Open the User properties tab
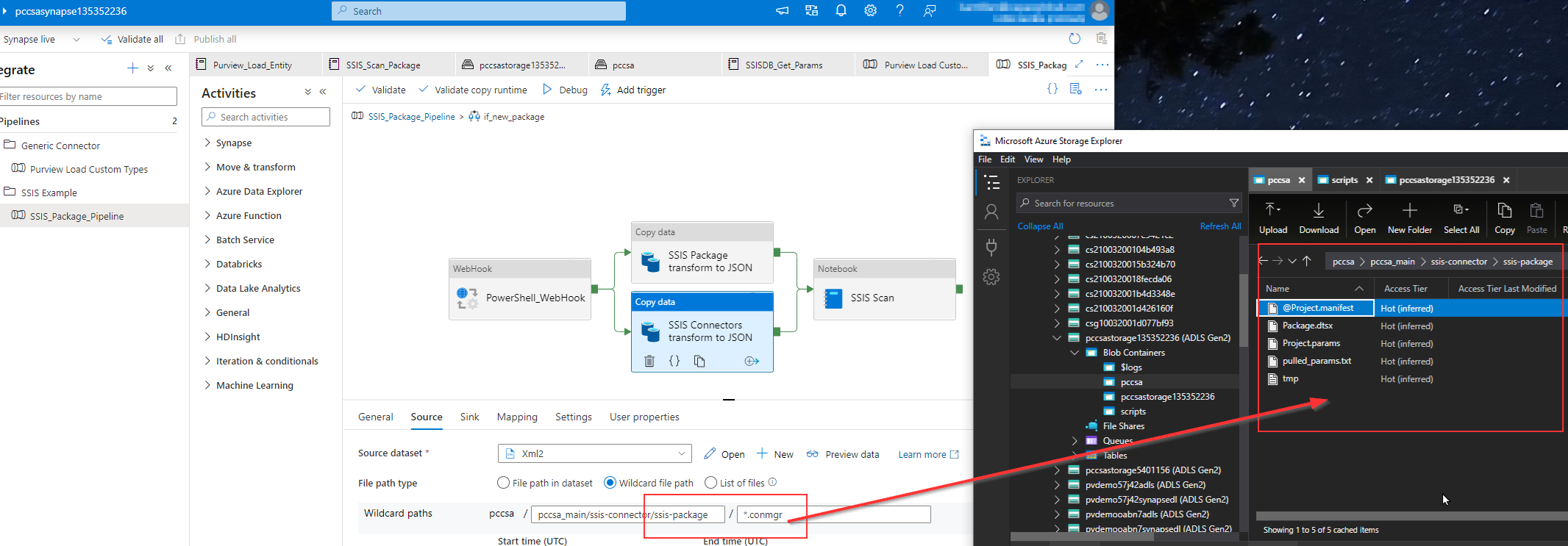Viewport: 1568px width, 546px height. 644,417
